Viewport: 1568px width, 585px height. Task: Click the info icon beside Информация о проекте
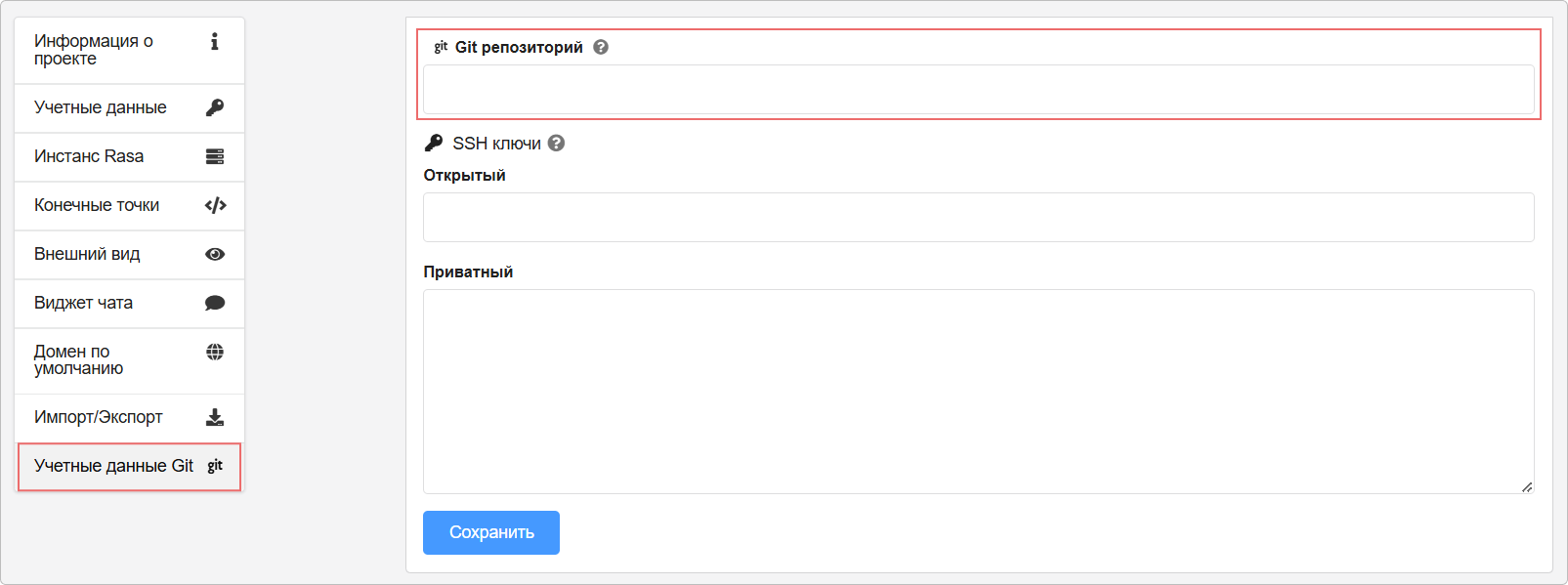pyautogui.click(x=215, y=41)
